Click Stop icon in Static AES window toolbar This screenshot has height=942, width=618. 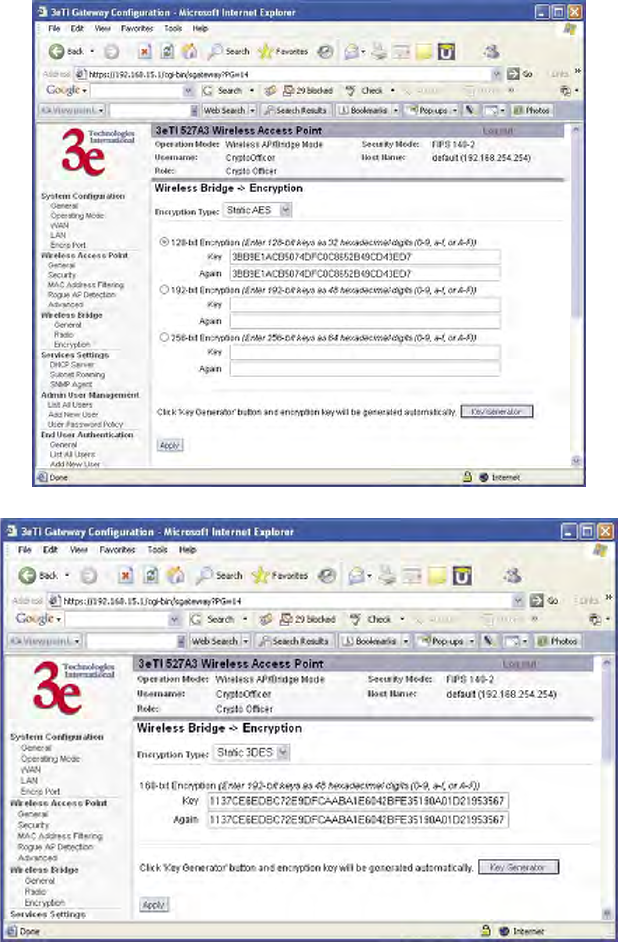pos(144,52)
